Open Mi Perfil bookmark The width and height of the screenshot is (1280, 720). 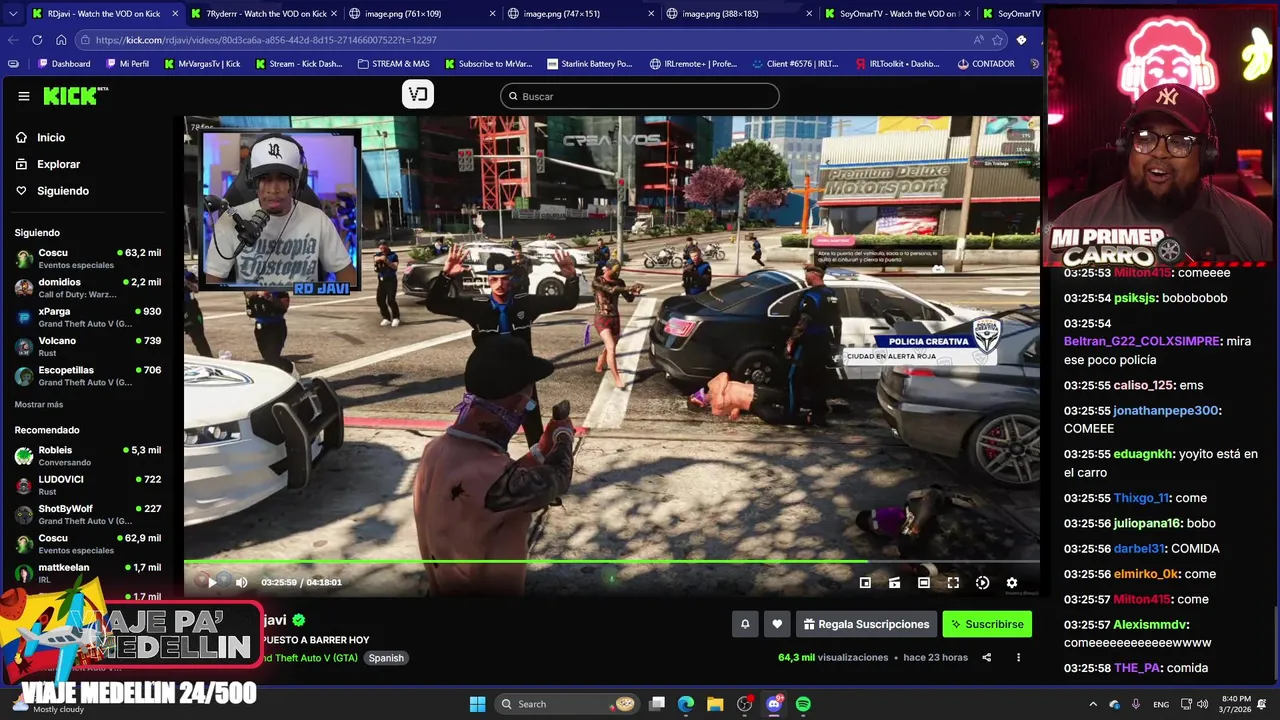(126, 63)
